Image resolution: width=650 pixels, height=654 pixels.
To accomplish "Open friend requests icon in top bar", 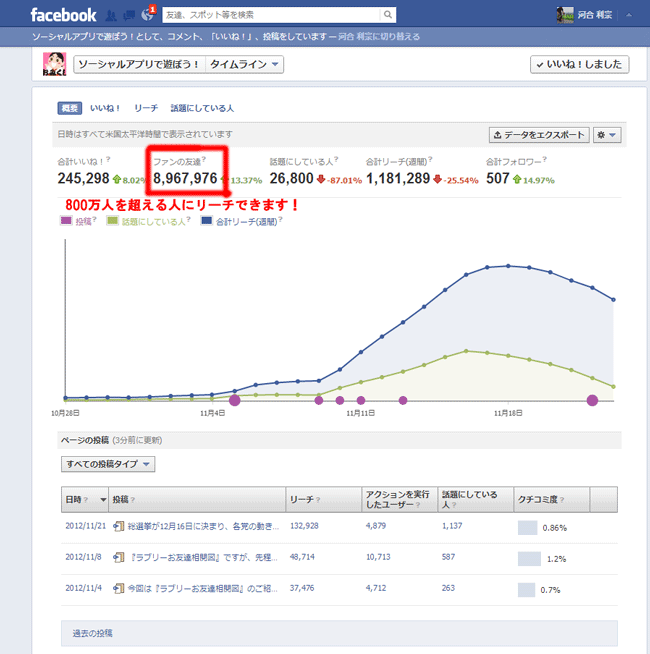I will tap(111, 15).
